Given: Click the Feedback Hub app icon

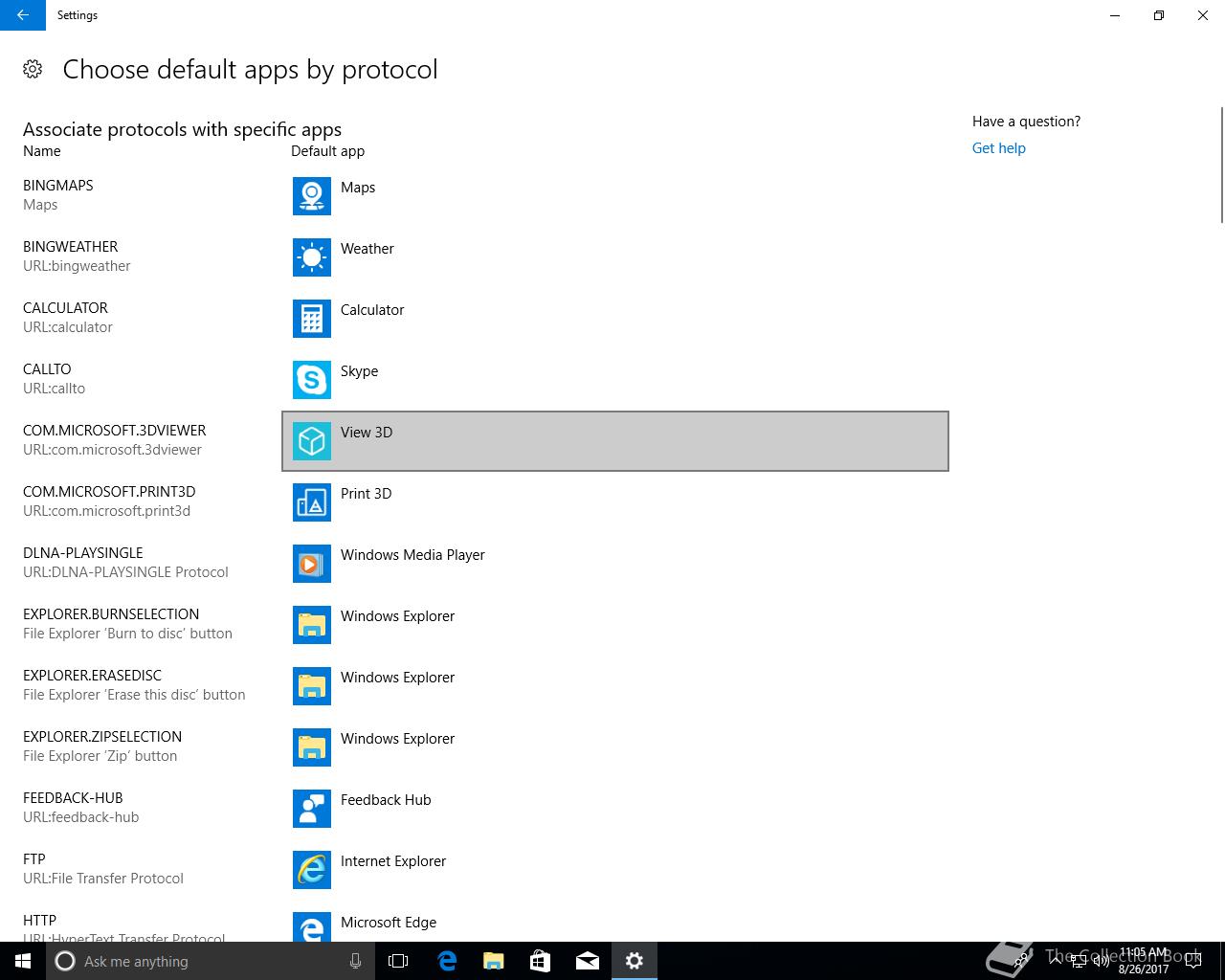Looking at the screenshot, I should 311,809.
